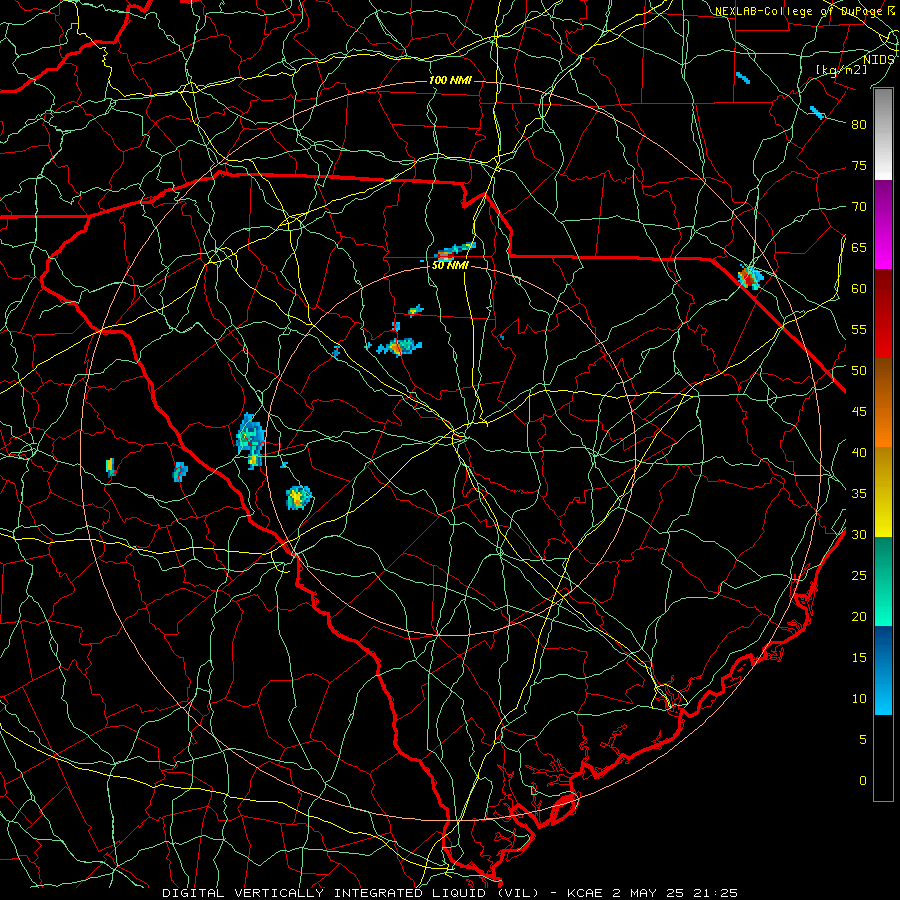Click the [kg/m2] units label

841,69
